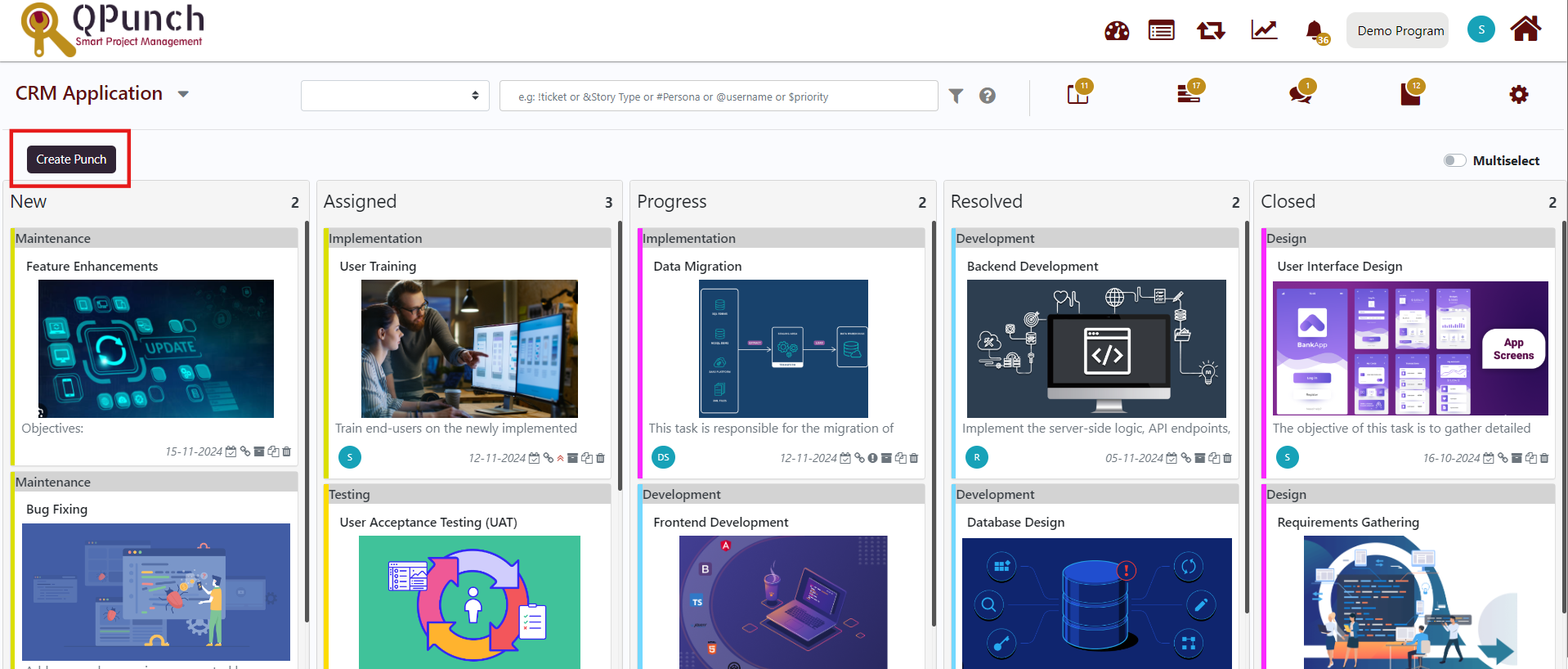This screenshot has width=1568, height=669.
Task: Click the assignee avatar R on Backend Development
Action: tap(977, 457)
